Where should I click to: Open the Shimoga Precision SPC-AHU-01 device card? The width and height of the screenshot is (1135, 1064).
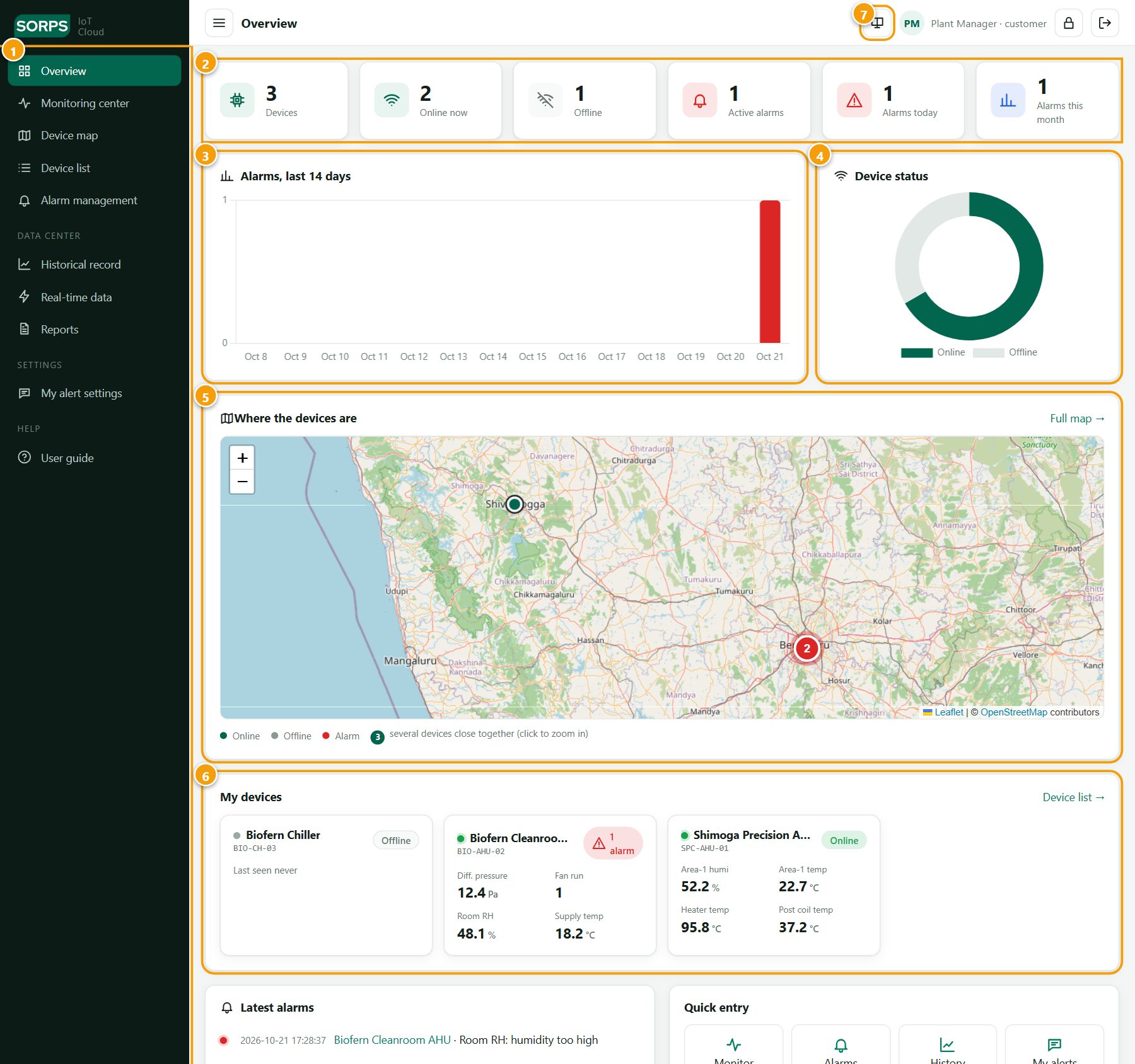pos(774,885)
